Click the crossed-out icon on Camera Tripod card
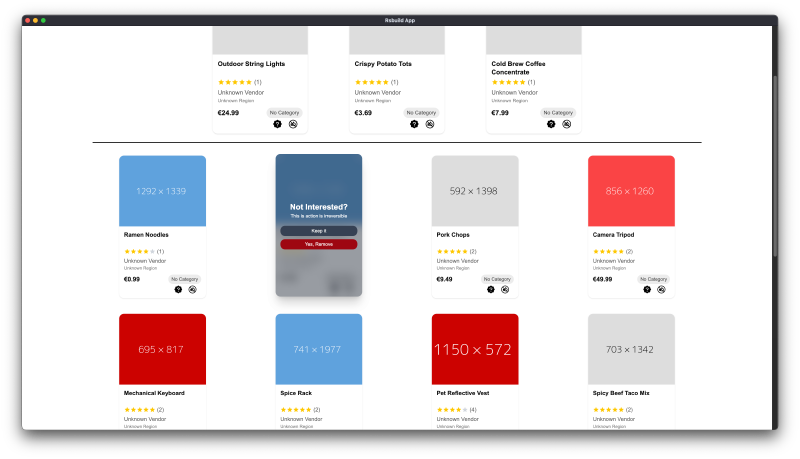The height and width of the screenshot is (459, 800). tap(662, 289)
